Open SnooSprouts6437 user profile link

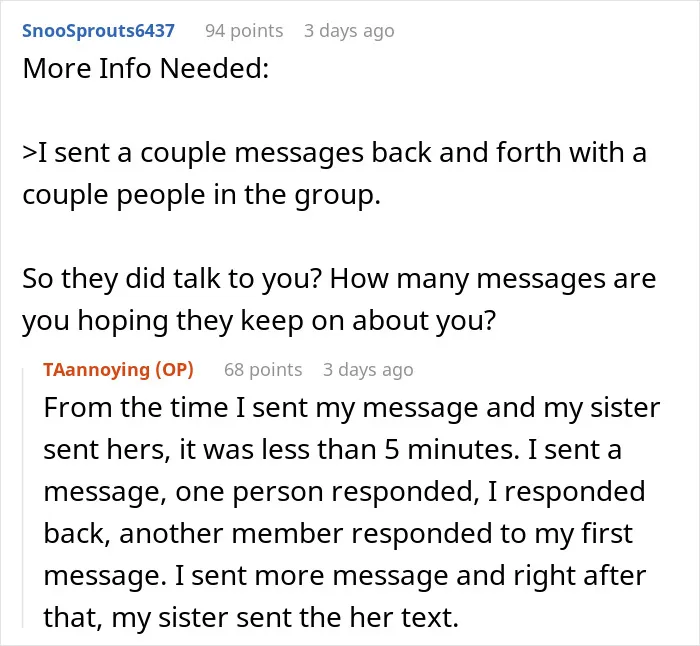(98, 31)
